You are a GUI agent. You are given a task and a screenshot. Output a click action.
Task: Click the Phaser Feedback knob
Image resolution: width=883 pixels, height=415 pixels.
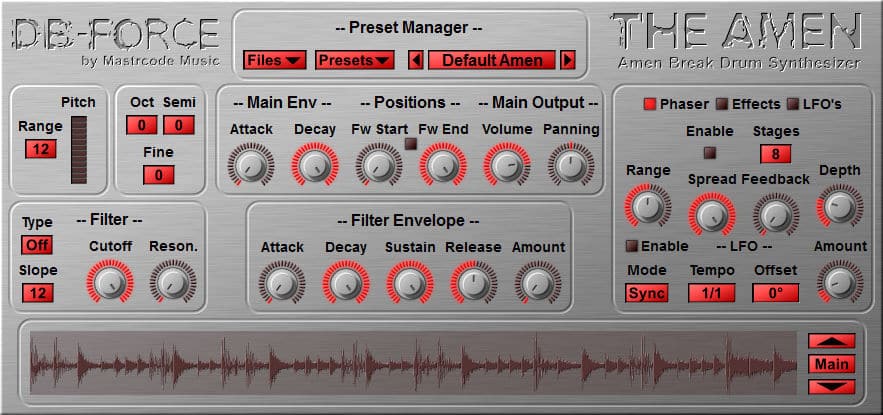pyautogui.click(x=776, y=214)
